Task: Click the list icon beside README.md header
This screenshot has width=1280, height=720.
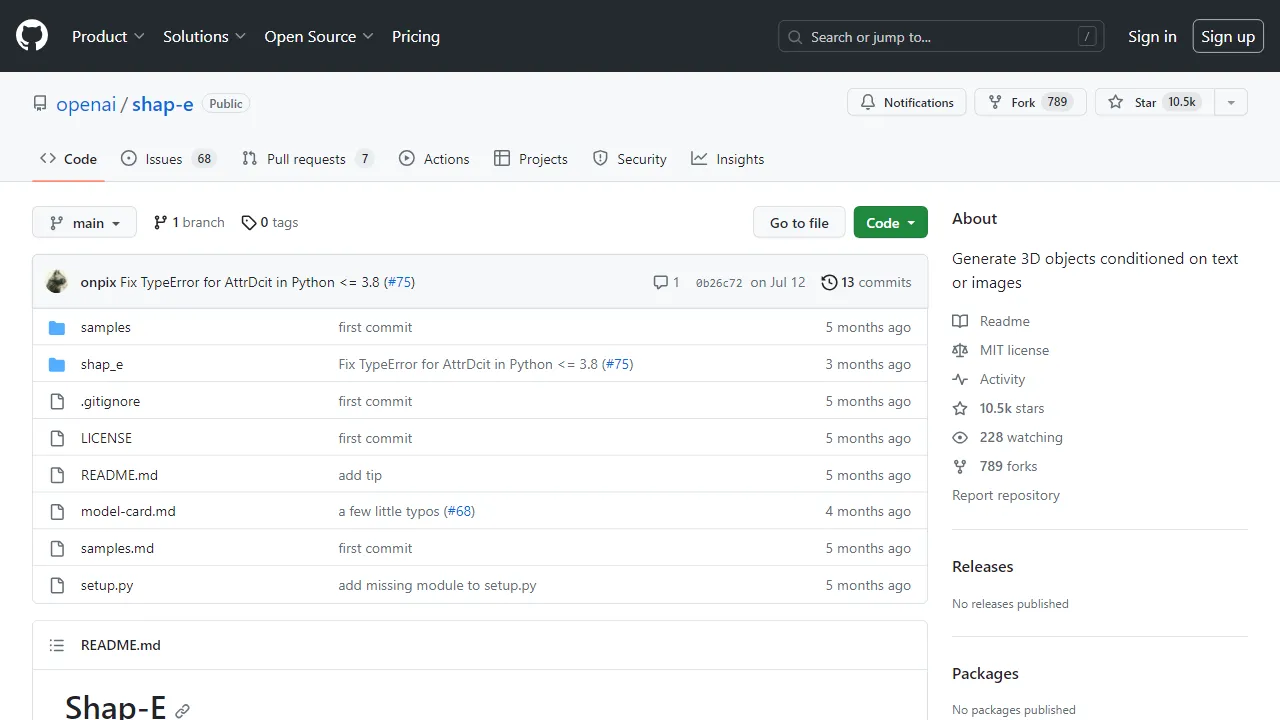Action: point(57,646)
